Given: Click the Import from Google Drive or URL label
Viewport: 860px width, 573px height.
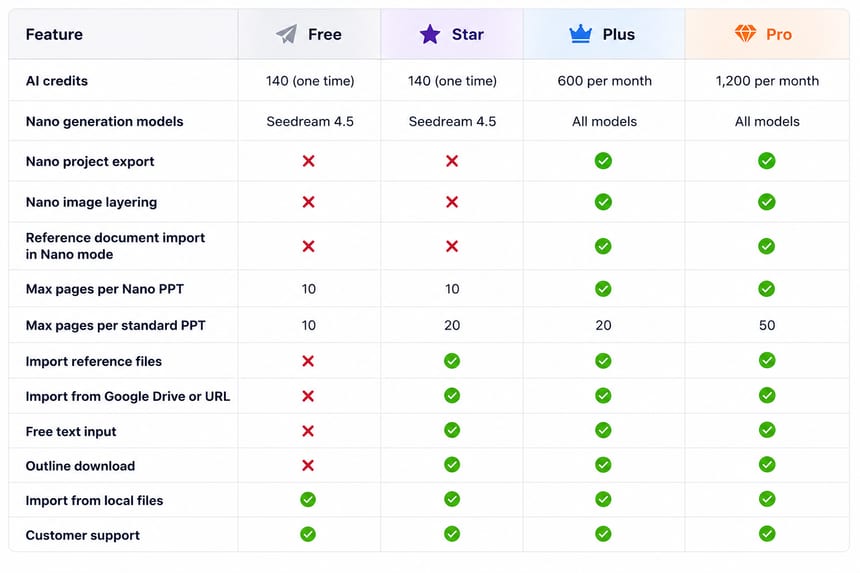Looking at the screenshot, I should tap(128, 396).
